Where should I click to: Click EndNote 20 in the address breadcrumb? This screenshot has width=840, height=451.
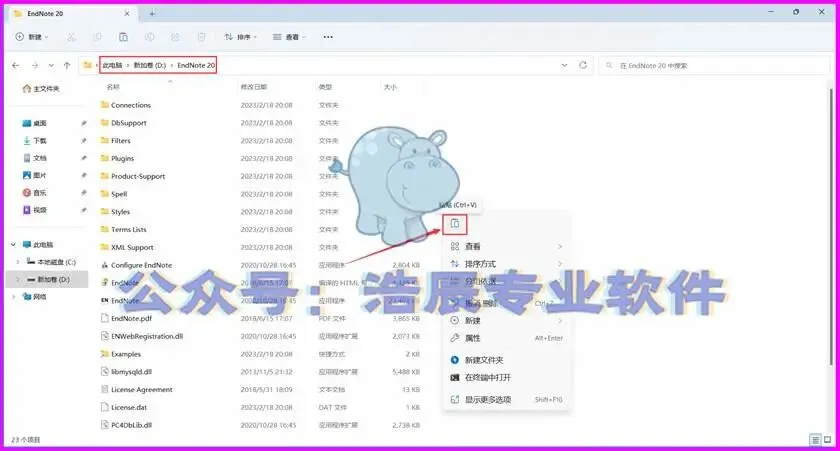(196, 65)
